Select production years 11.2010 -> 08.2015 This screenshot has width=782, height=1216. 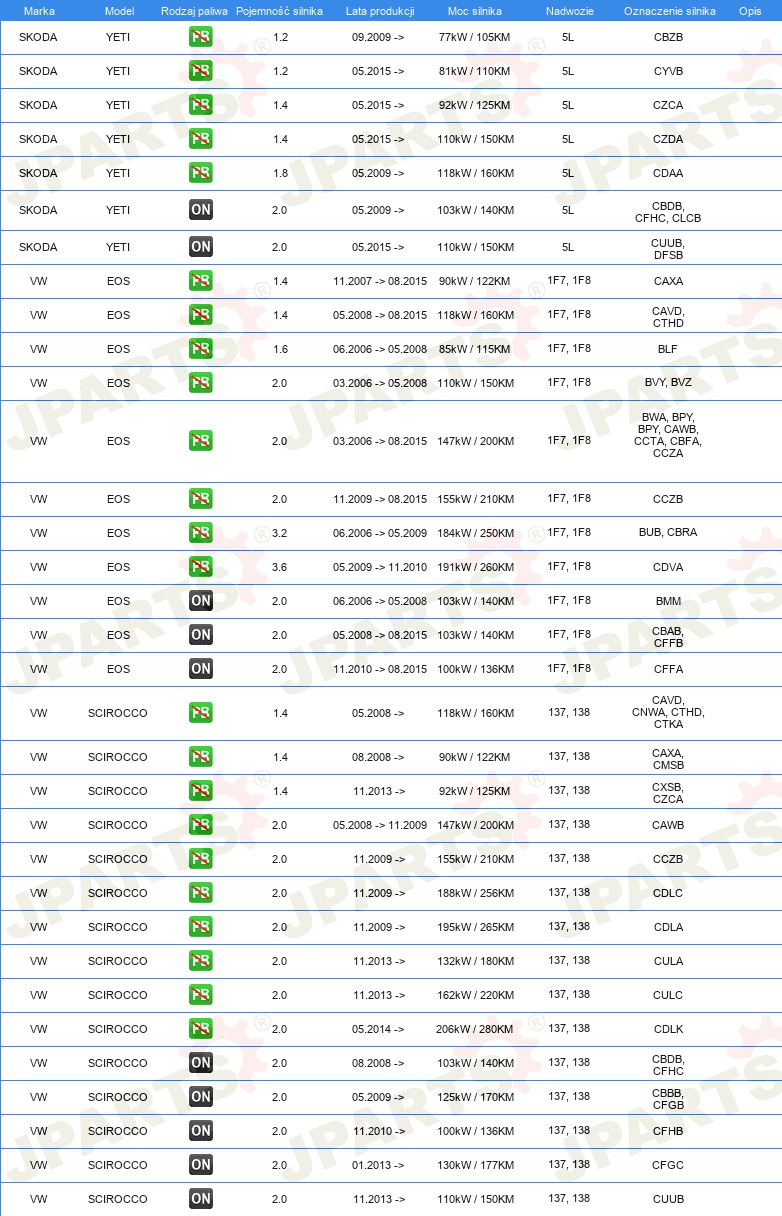click(380, 669)
